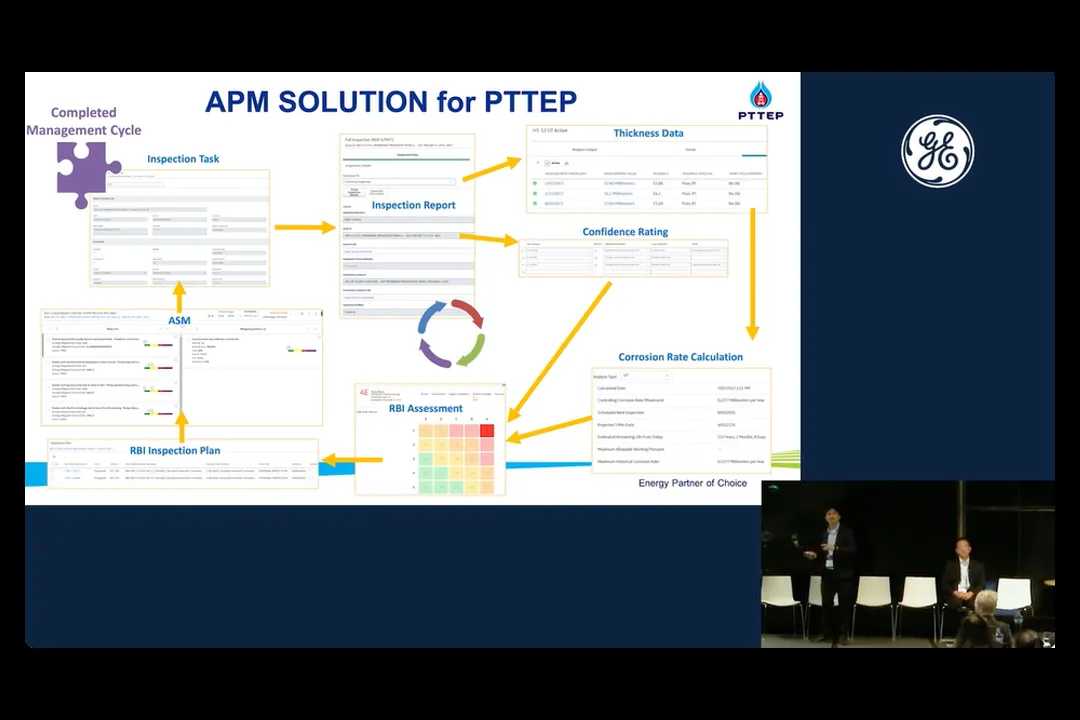Image resolution: width=1080 pixels, height=720 pixels.
Task: Click the Controlling Corrosion Rate row
Action: pyautogui.click(x=681, y=400)
